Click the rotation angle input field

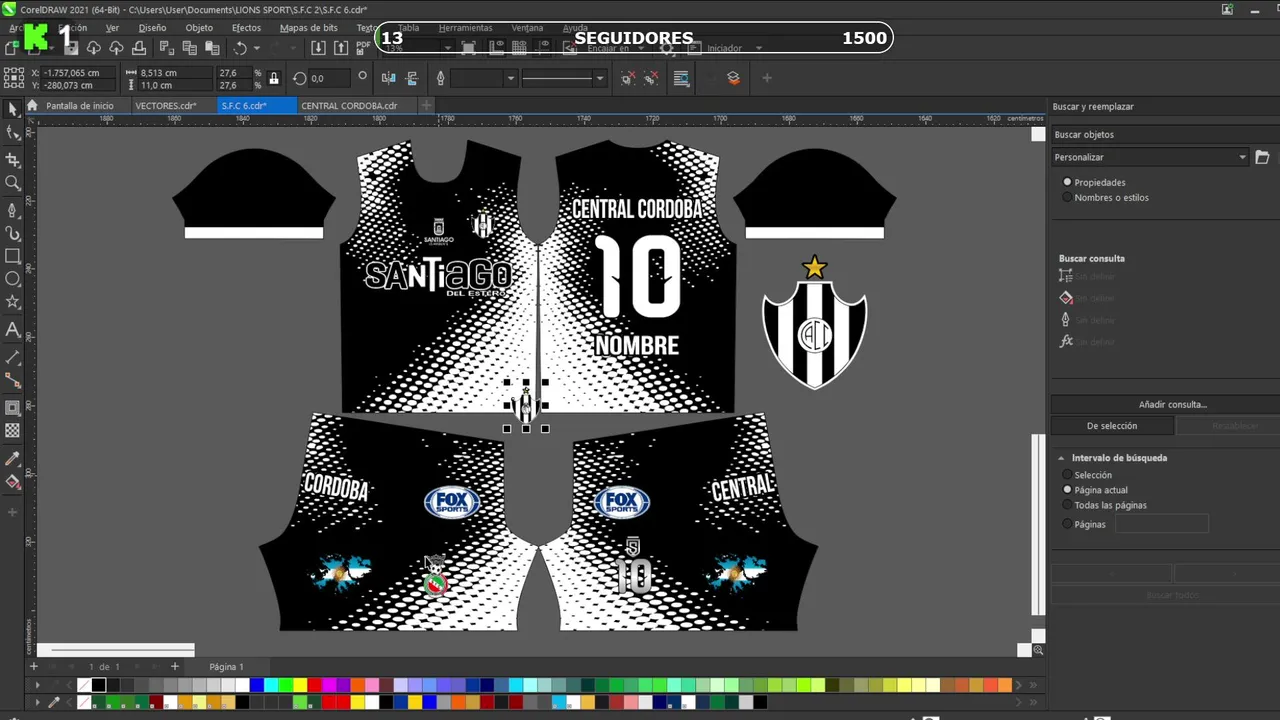(331, 78)
